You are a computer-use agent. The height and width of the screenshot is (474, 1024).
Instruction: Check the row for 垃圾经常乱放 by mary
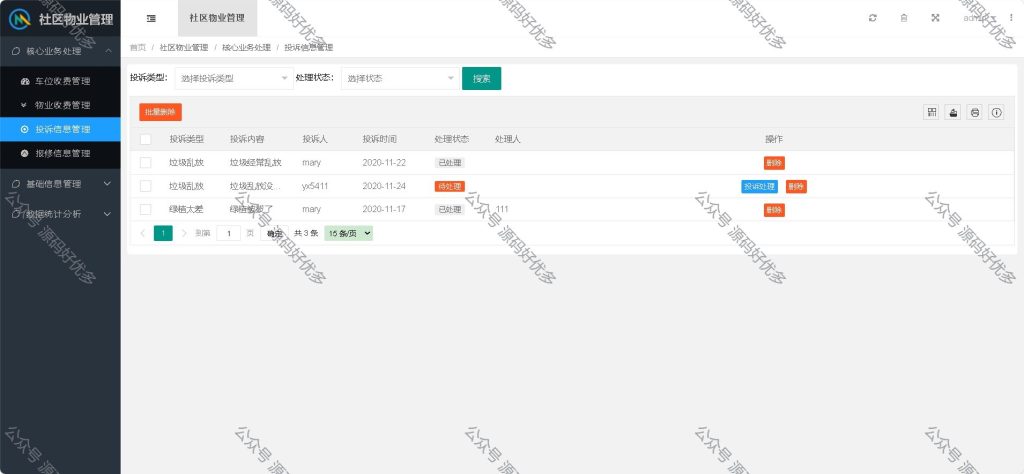pos(146,163)
